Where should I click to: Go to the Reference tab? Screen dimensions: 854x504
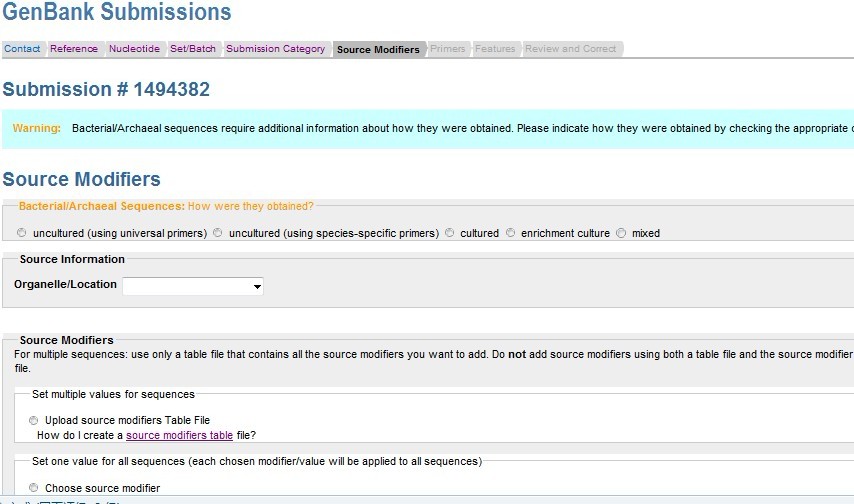[x=74, y=49]
